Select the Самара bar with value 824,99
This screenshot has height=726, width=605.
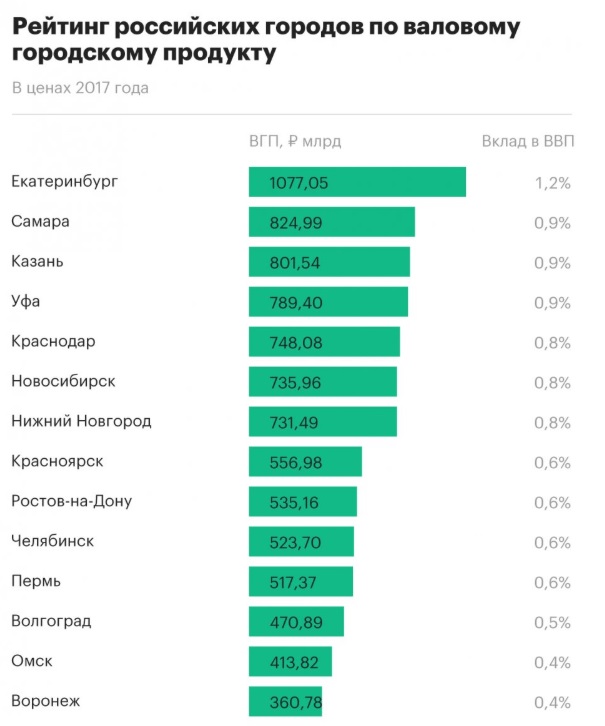click(331, 222)
